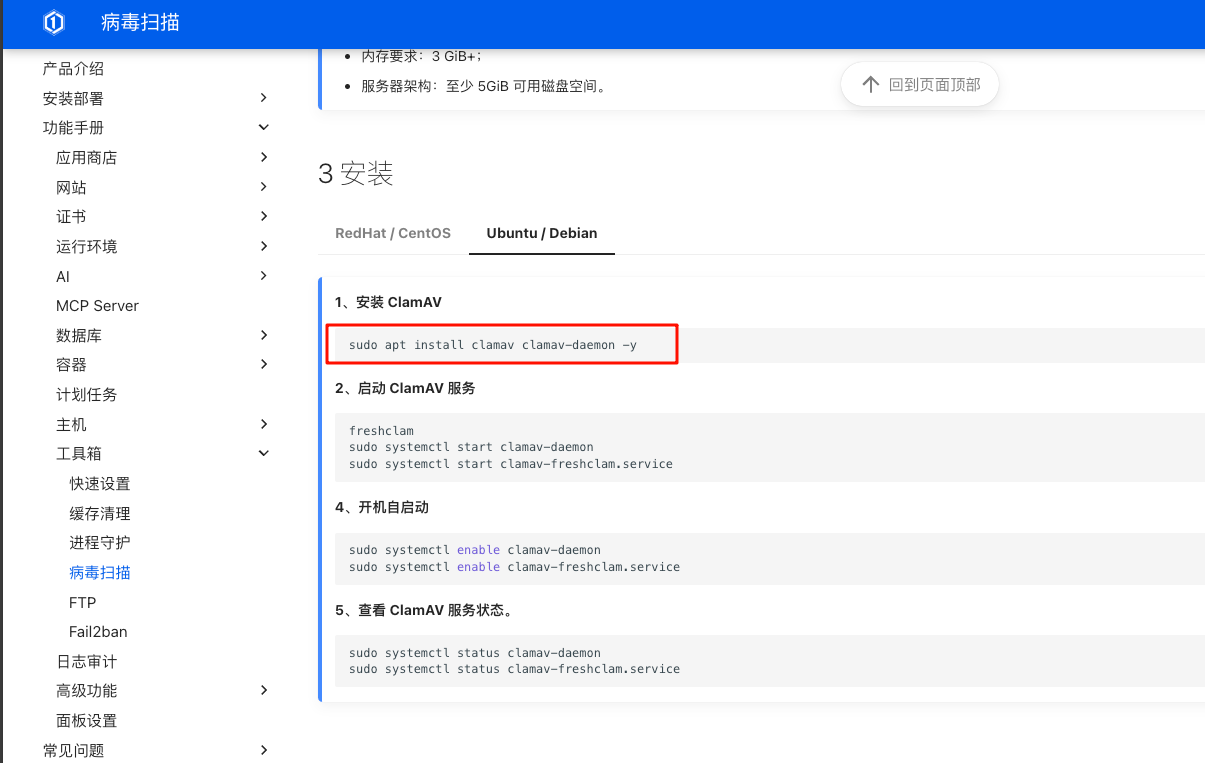This screenshot has width=1205, height=763.
Task: Expand the 容器 chevron
Action: tap(263, 364)
